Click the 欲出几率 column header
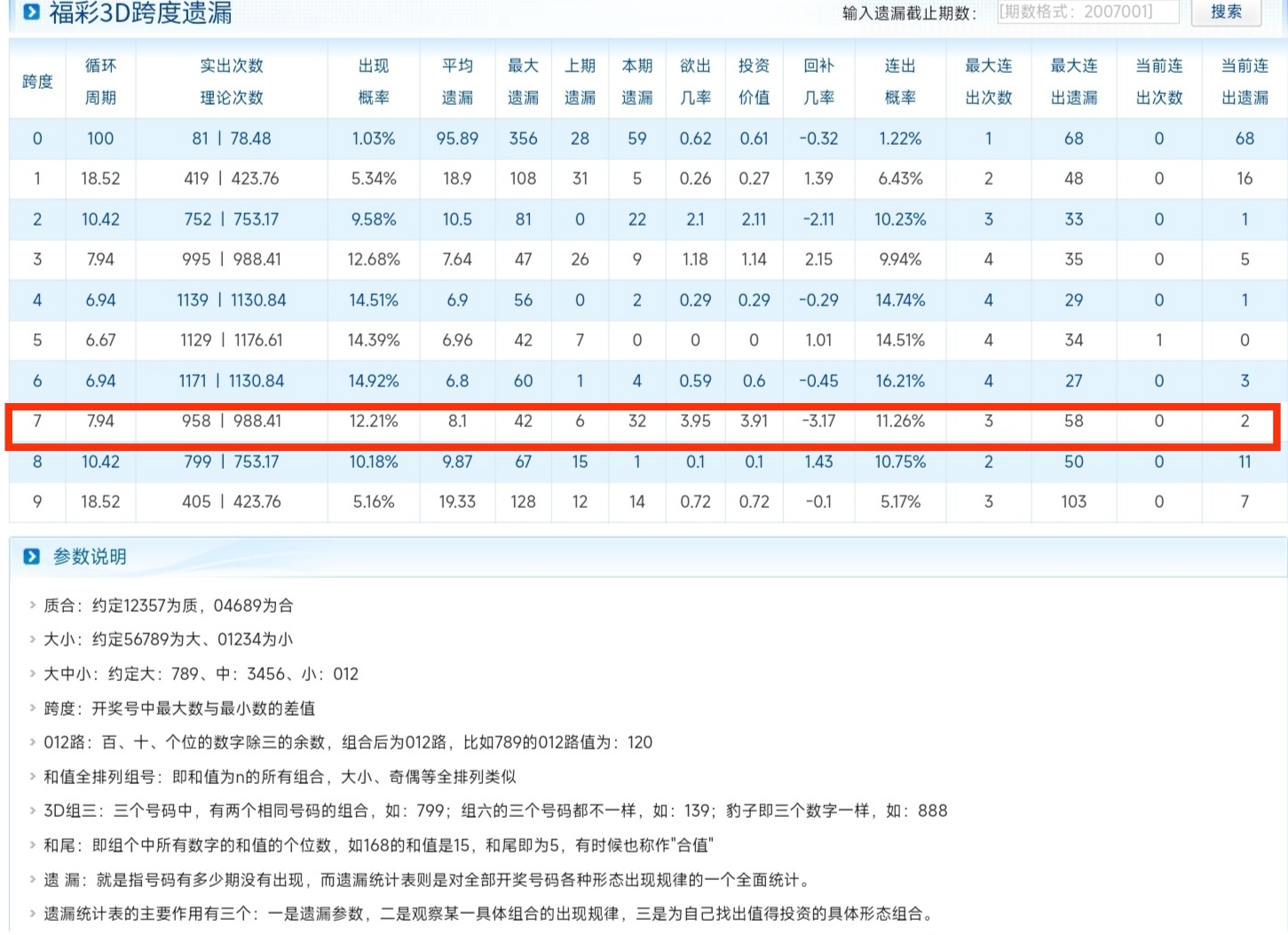Screen dimensions: 1288x935 tap(695, 82)
